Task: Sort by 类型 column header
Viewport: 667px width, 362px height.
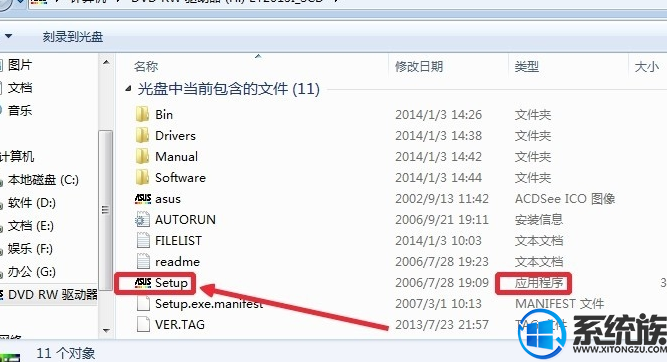Action: pyautogui.click(x=527, y=66)
